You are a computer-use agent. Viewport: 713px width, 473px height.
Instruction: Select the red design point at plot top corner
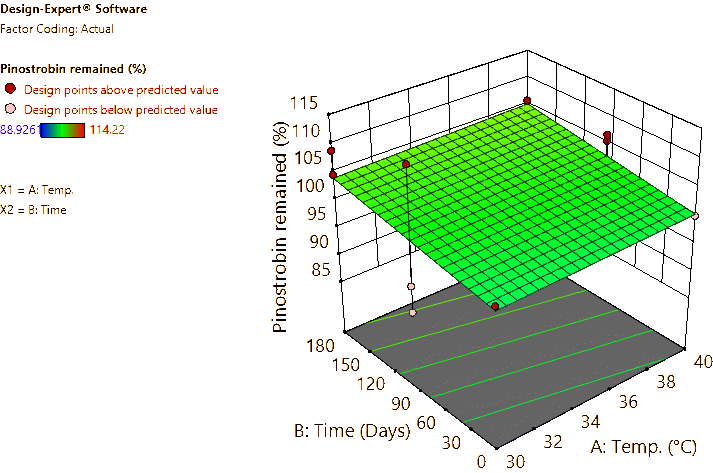point(528,101)
